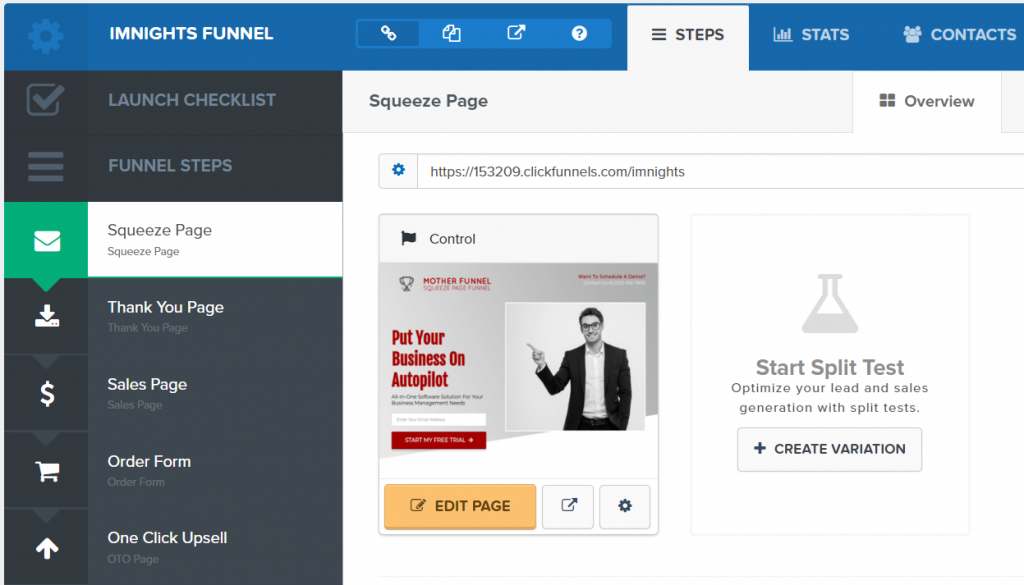
Task: Select the Thank You Page step
Action: point(215,316)
